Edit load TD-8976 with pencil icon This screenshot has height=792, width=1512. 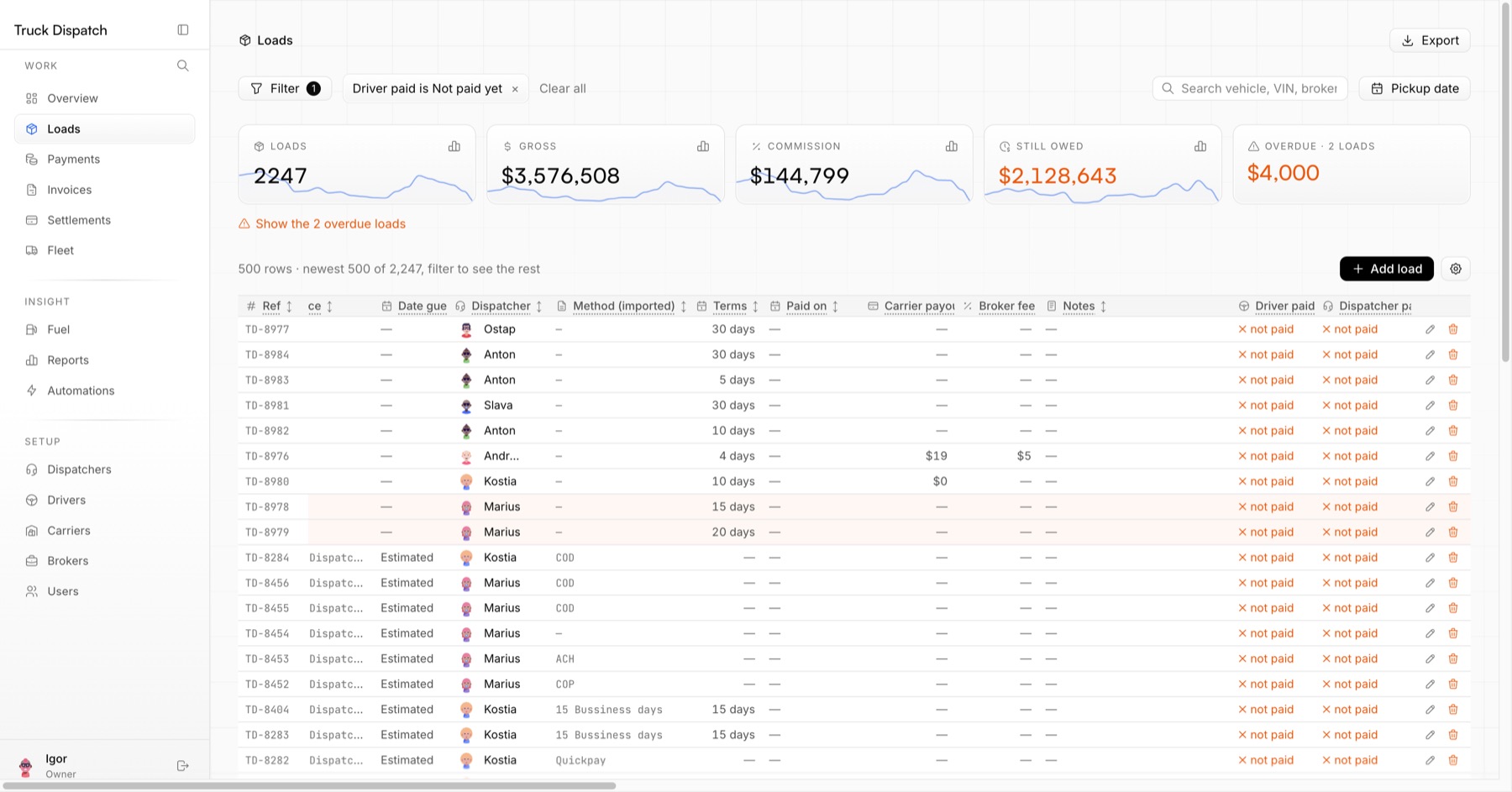pyautogui.click(x=1431, y=456)
